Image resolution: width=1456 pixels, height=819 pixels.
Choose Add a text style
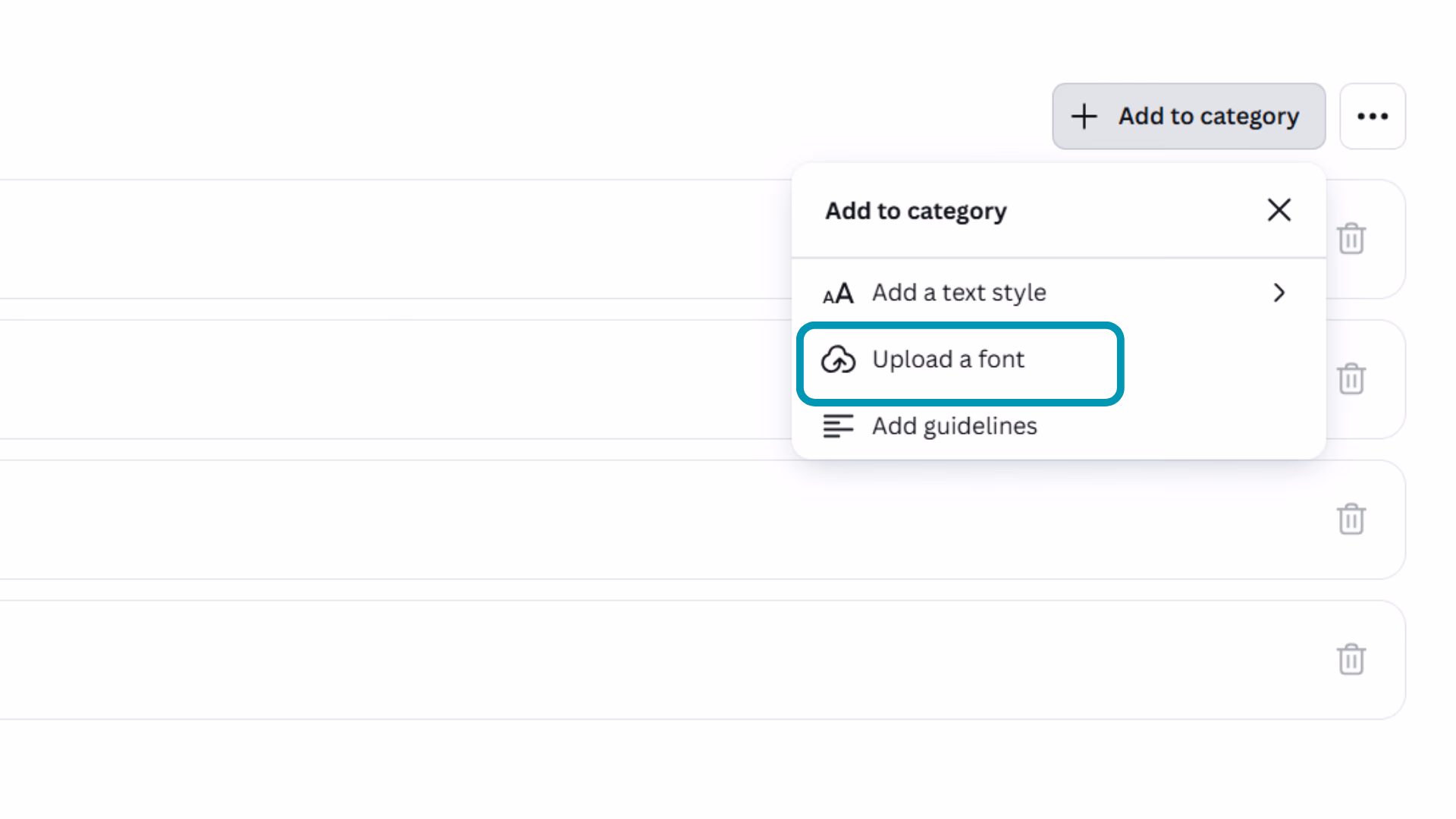(x=959, y=293)
